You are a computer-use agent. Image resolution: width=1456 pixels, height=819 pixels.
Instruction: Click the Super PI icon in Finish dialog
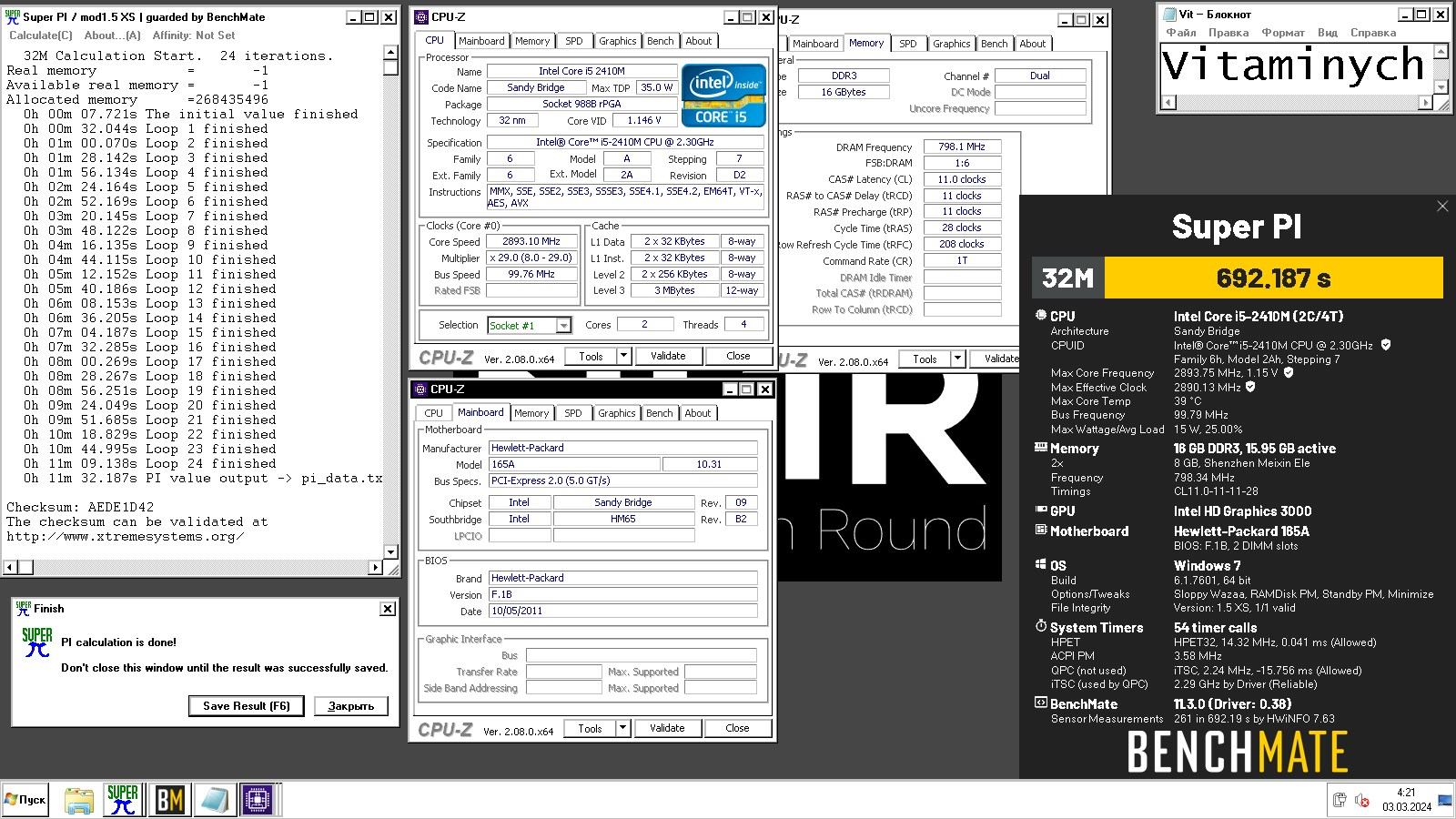tap(37, 642)
